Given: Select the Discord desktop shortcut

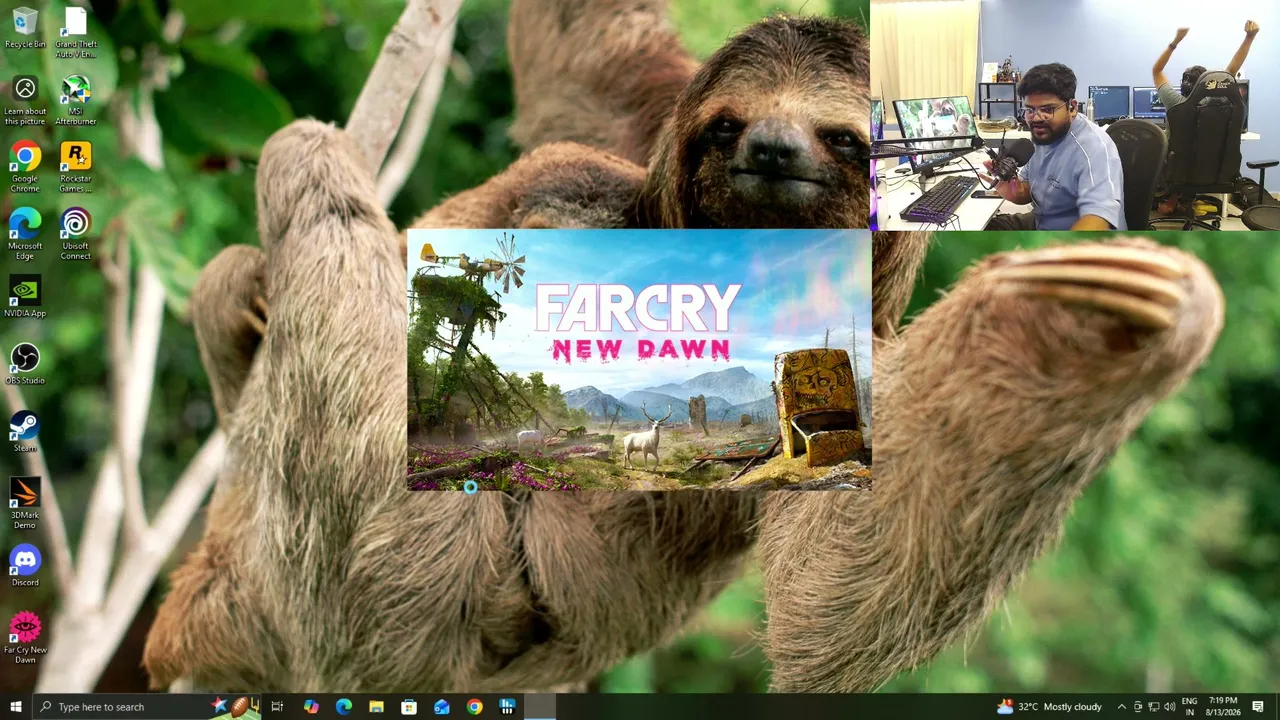Looking at the screenshot, I should coord(25,566).
